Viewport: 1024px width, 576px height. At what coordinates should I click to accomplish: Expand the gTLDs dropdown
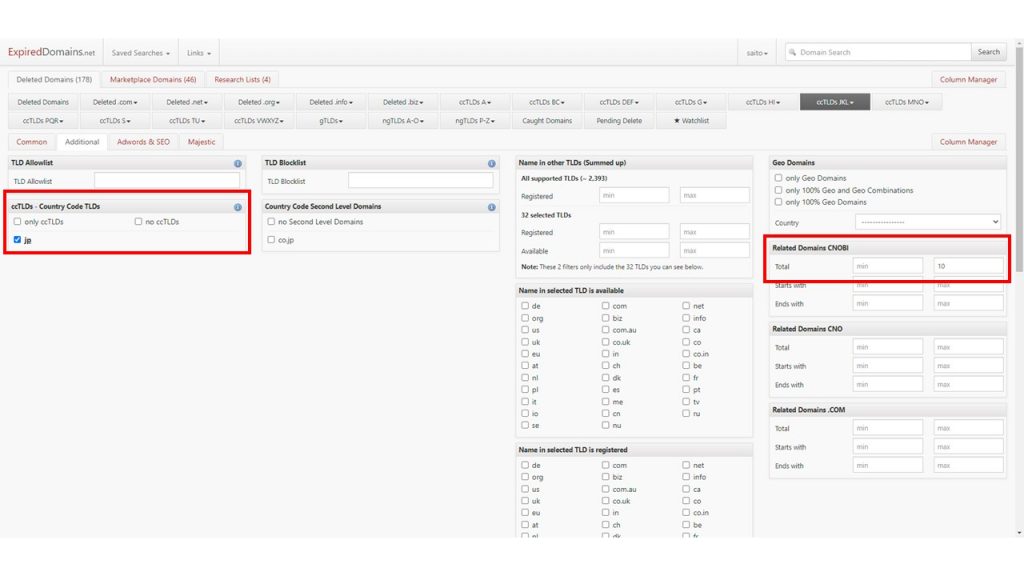tap(331, 121)
